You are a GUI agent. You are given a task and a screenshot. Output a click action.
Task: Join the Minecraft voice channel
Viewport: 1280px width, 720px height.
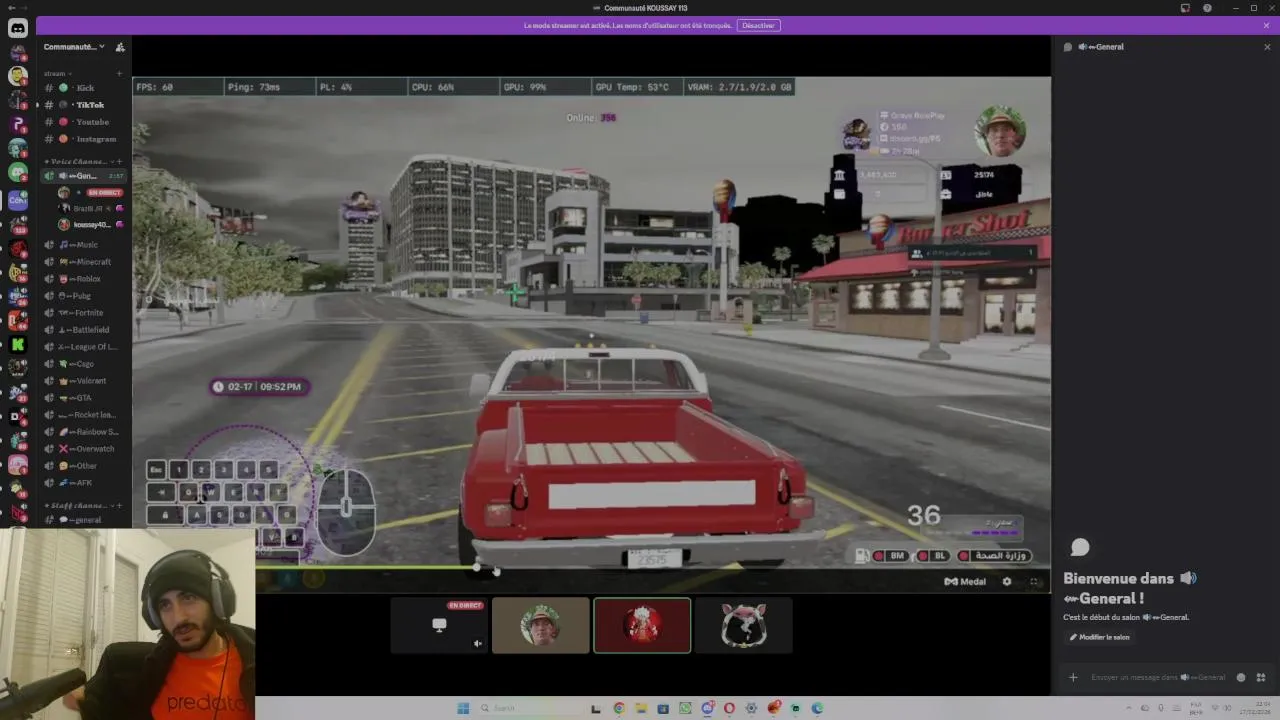[x=84, y=262]
